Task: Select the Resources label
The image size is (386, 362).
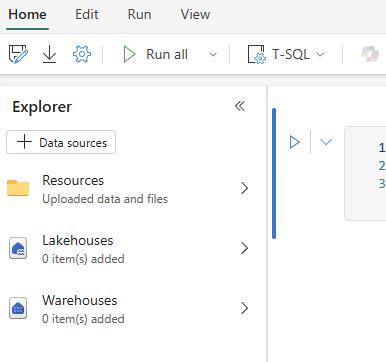Action: click(x=73, y=180)
